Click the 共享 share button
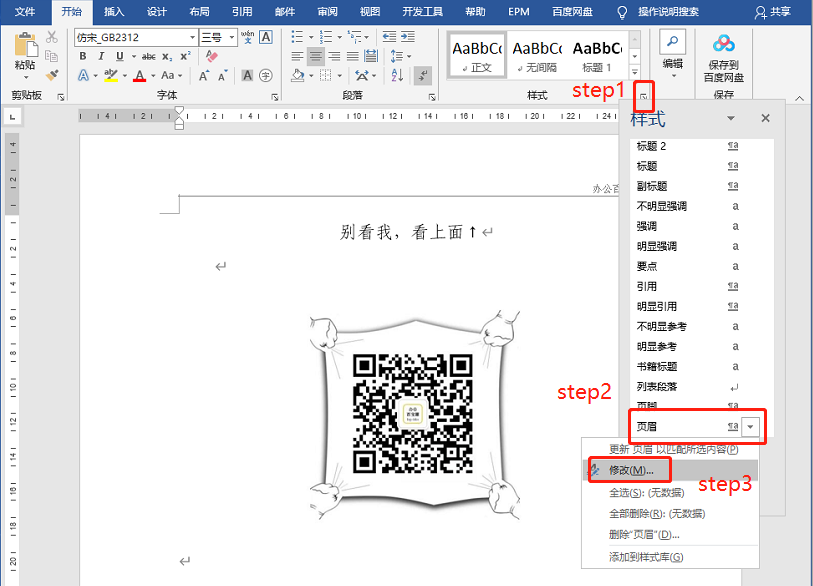813x586 pixels. (x=773, y=11)
